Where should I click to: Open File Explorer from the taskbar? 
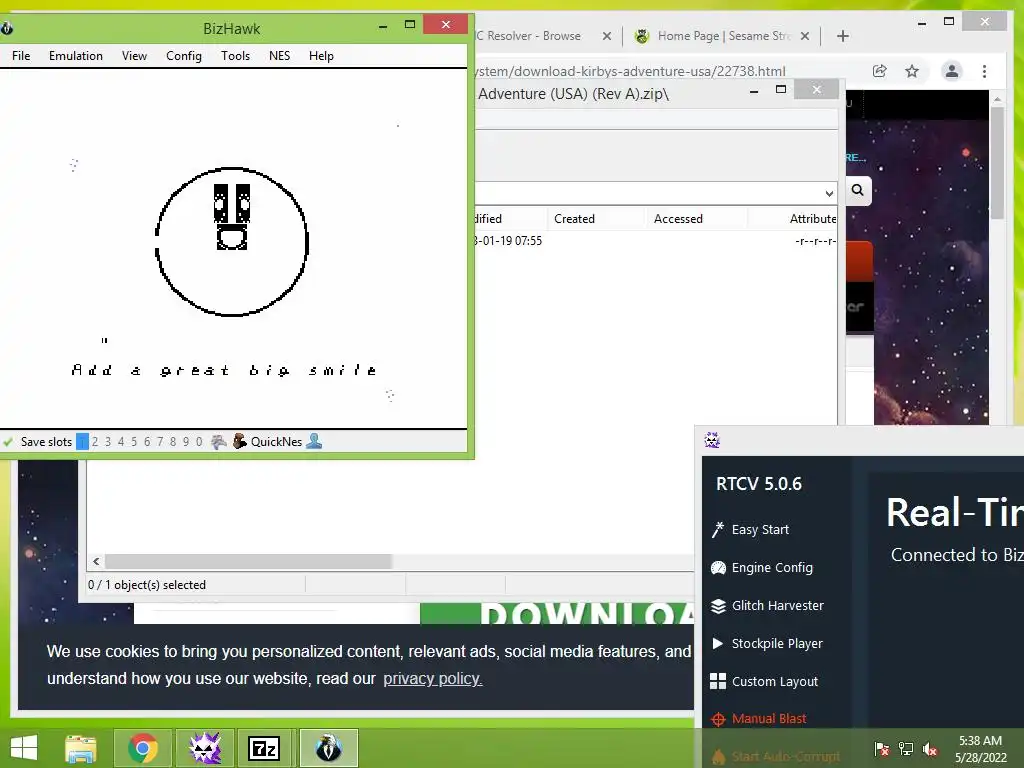(81, 748)
